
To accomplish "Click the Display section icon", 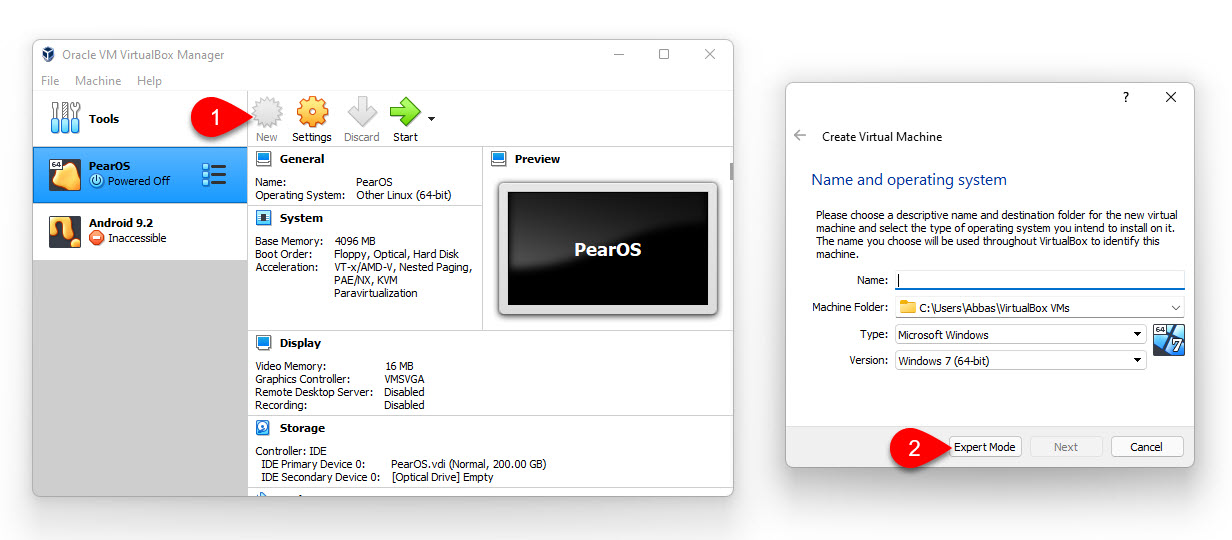I will point(264,343).
